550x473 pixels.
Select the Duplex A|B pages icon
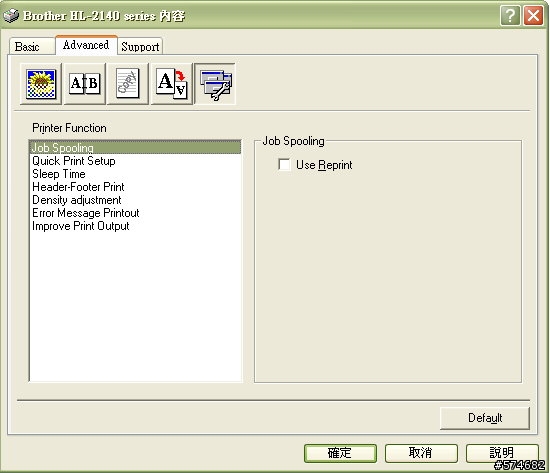(85, 84)
